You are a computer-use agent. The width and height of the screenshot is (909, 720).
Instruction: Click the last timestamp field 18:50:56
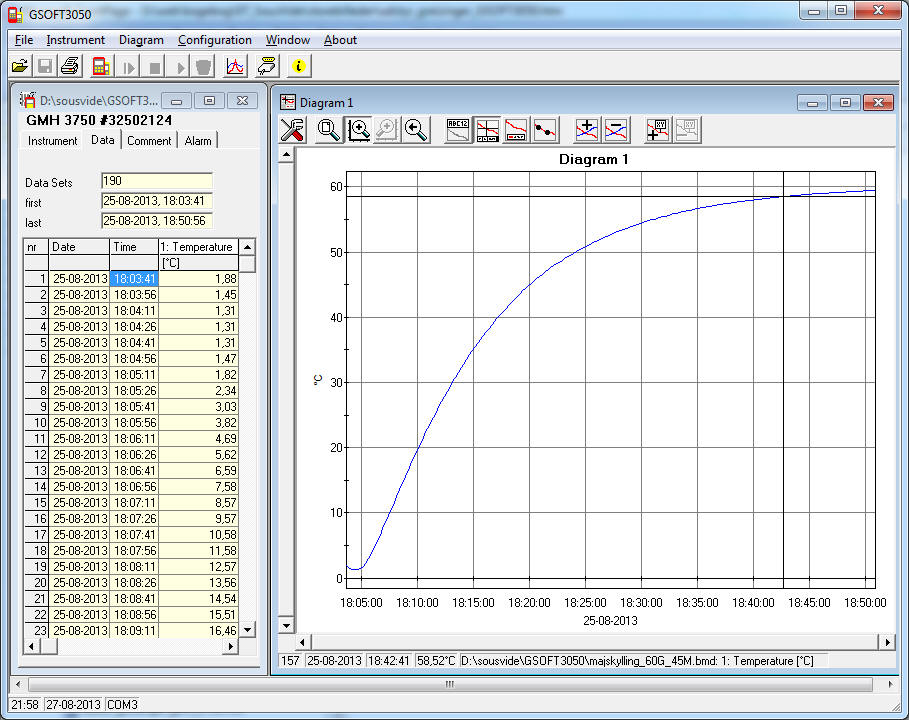coord(157,221)
